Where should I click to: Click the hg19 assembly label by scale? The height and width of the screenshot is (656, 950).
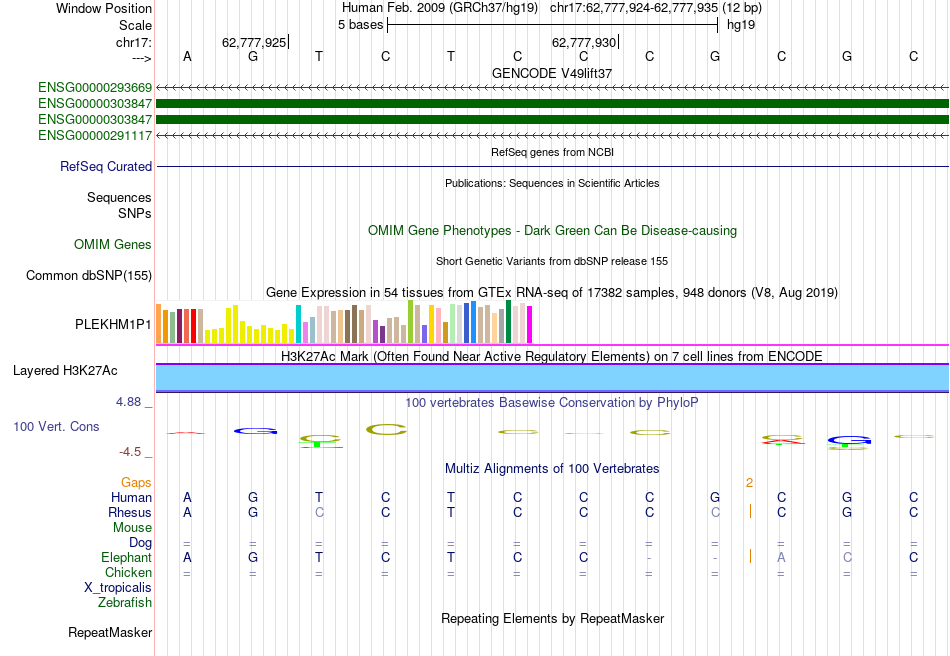click(741, 25)
